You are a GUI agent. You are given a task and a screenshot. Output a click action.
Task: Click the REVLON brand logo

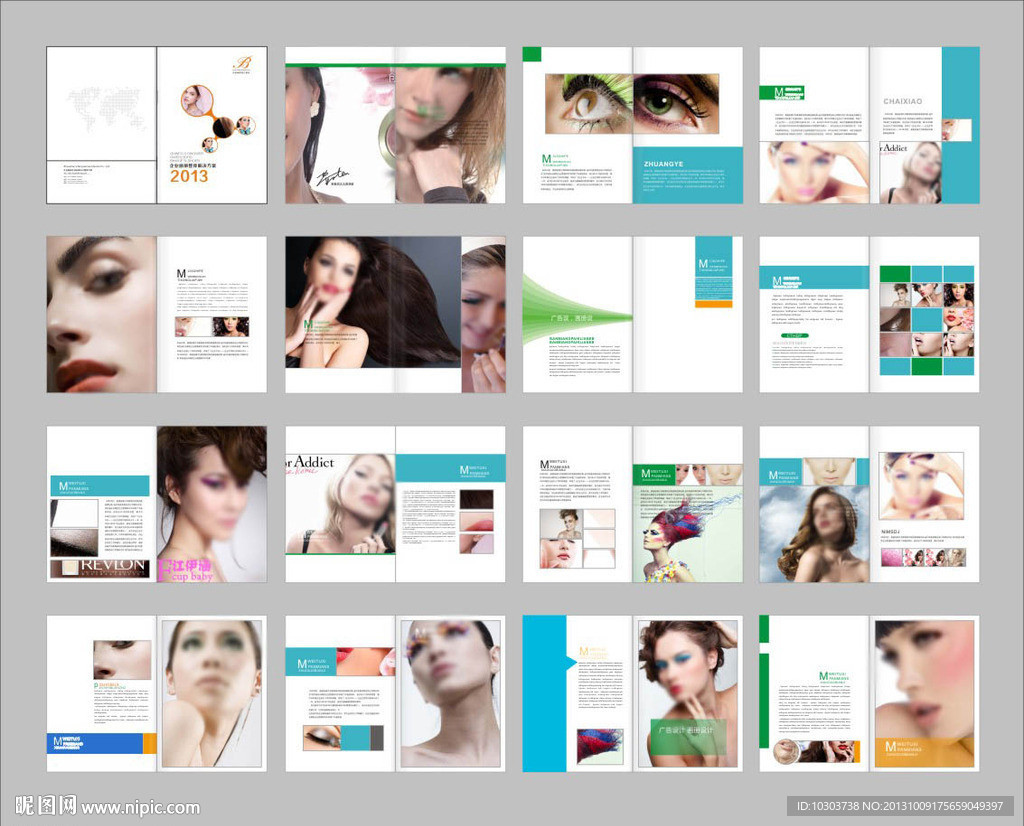pyautogui.click(x=99, y=569)
